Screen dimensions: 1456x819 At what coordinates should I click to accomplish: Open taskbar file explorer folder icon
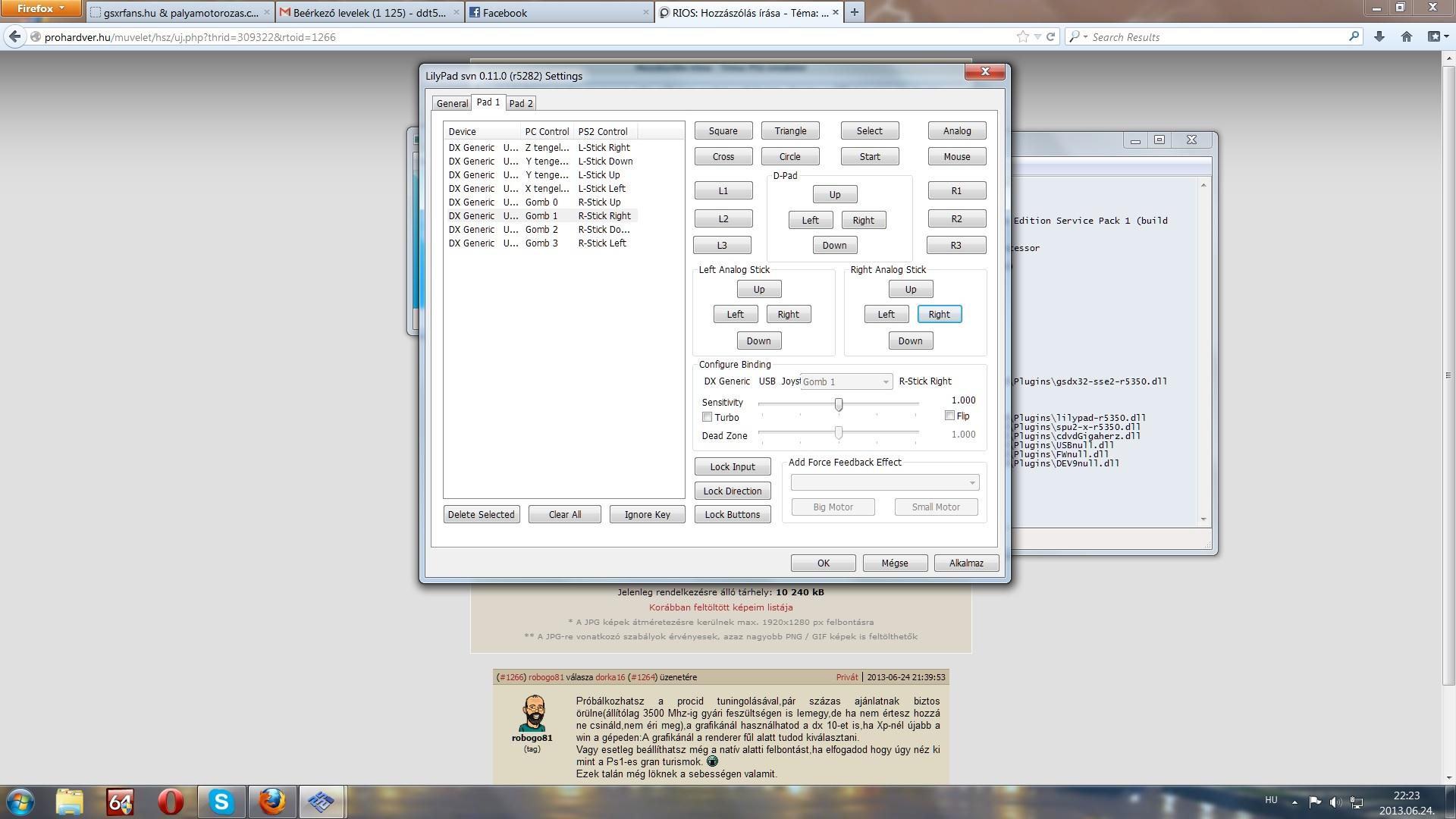[x=69, y=802]
